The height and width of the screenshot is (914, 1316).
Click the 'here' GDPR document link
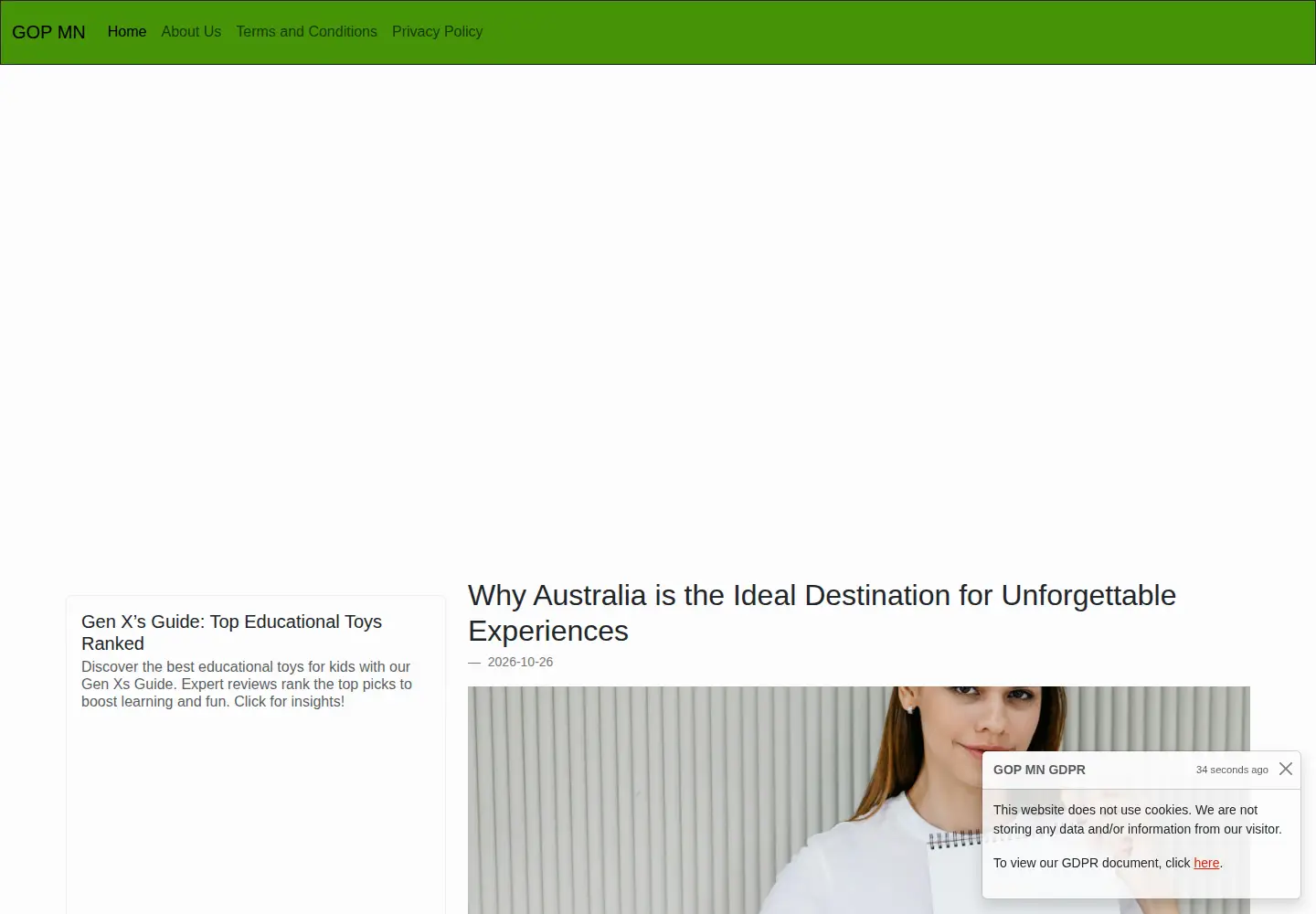pos(1206,863)
